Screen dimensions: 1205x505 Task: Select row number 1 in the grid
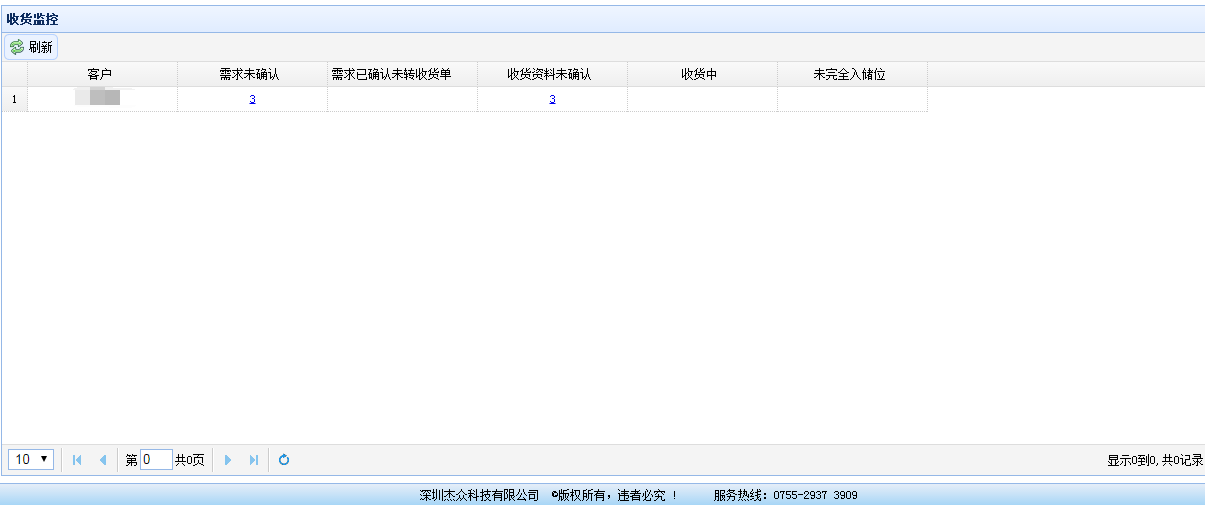click(14, 99)
